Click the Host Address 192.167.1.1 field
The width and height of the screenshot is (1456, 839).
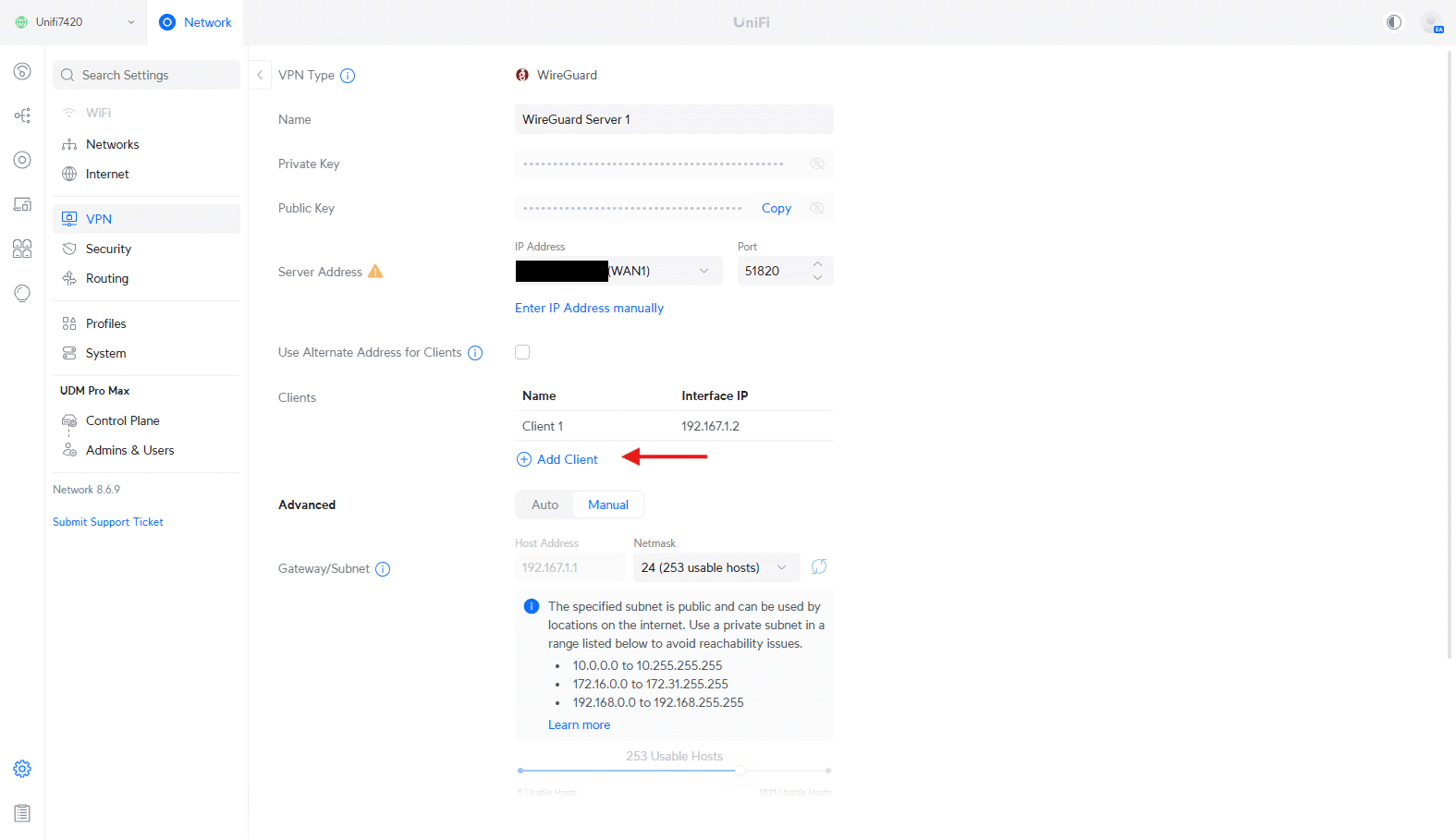pos(570,567)
